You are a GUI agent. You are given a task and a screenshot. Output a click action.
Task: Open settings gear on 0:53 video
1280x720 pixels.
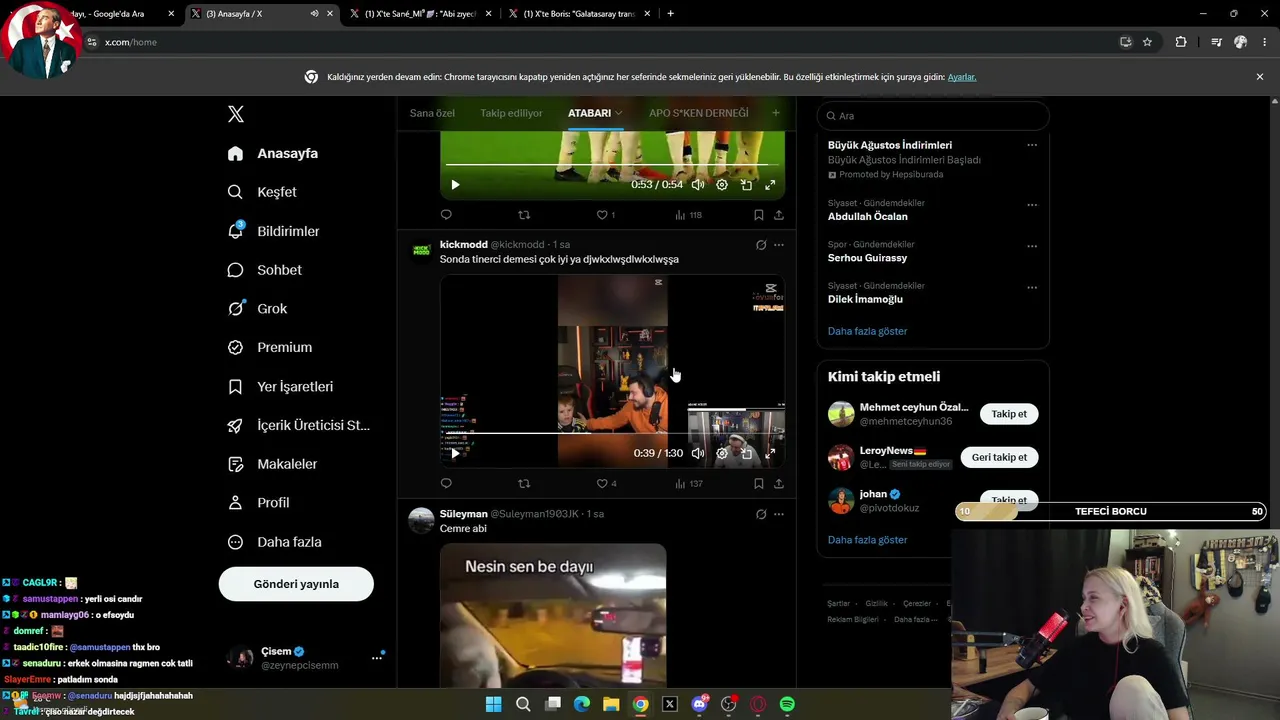(722, 185)
